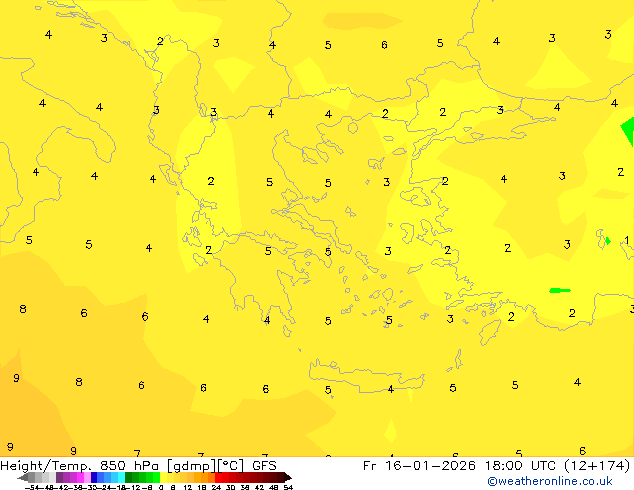Pick the bright yellow swatch above the 0 label
Viewport: 634px width, 490px height.
click(163, 477)
